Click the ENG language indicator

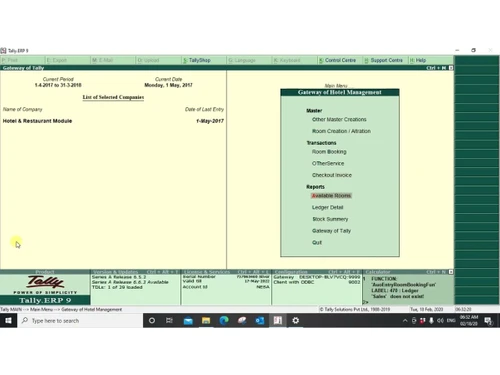click(451, 321)
